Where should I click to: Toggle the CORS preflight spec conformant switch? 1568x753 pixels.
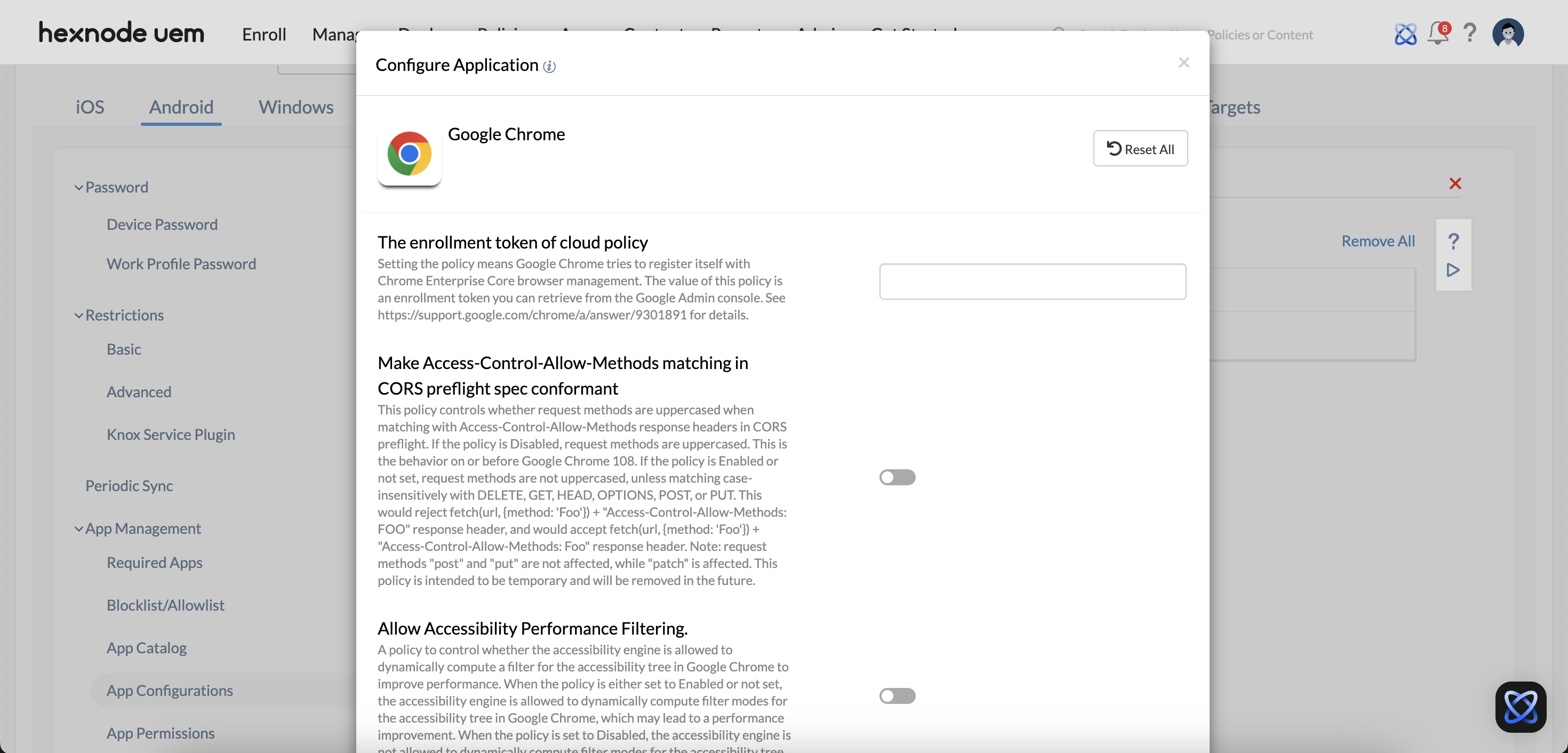tap(897, 477)
